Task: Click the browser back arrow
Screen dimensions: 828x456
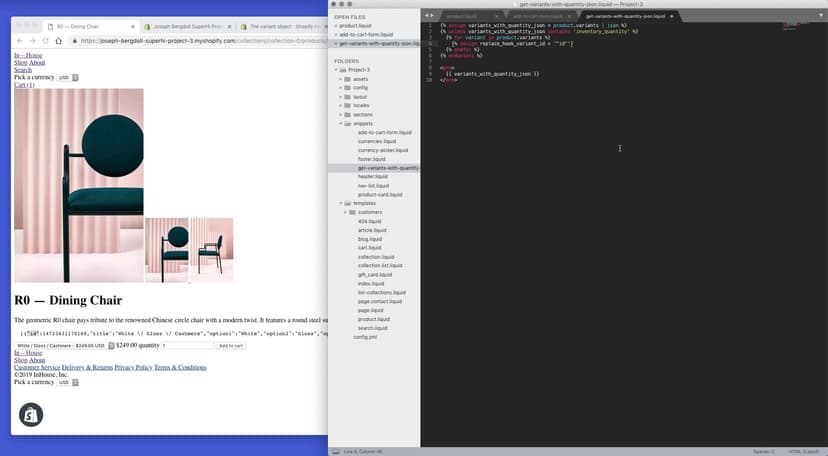Action: [18, 41]
